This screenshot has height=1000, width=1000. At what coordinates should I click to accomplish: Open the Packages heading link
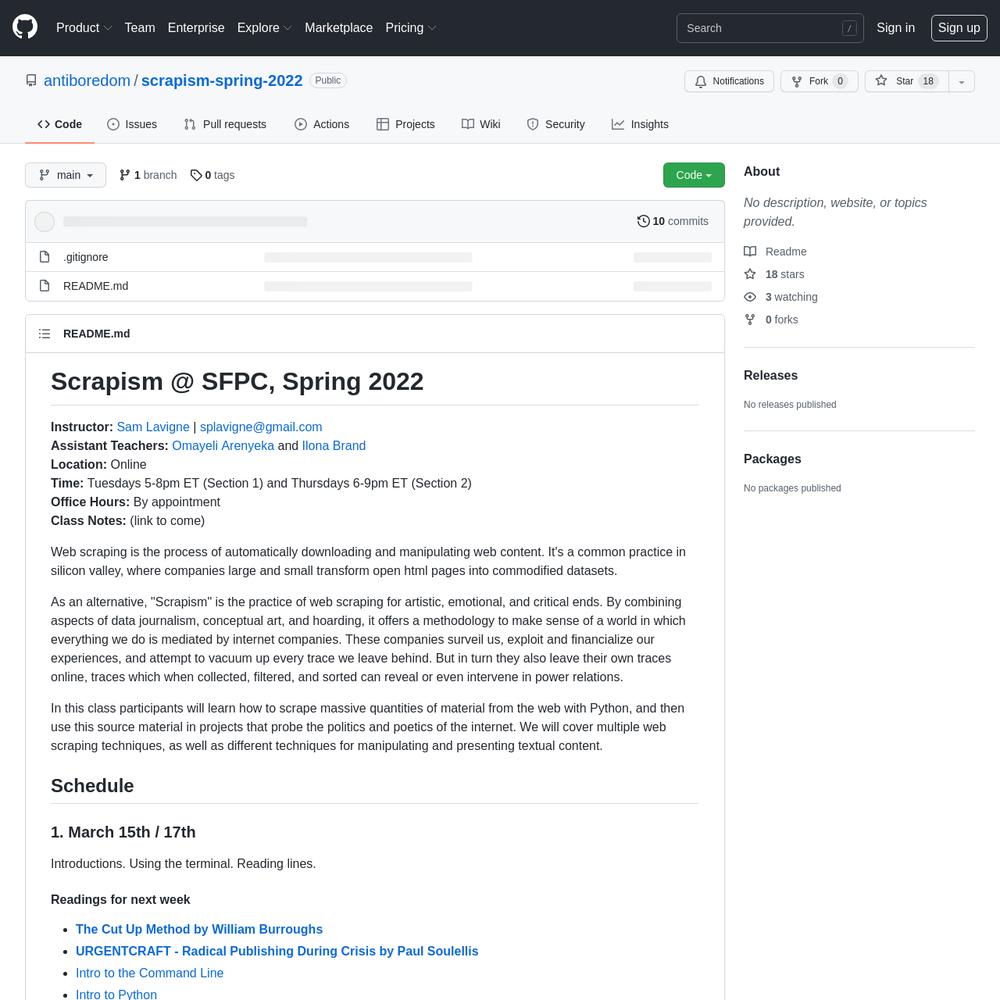772,459
